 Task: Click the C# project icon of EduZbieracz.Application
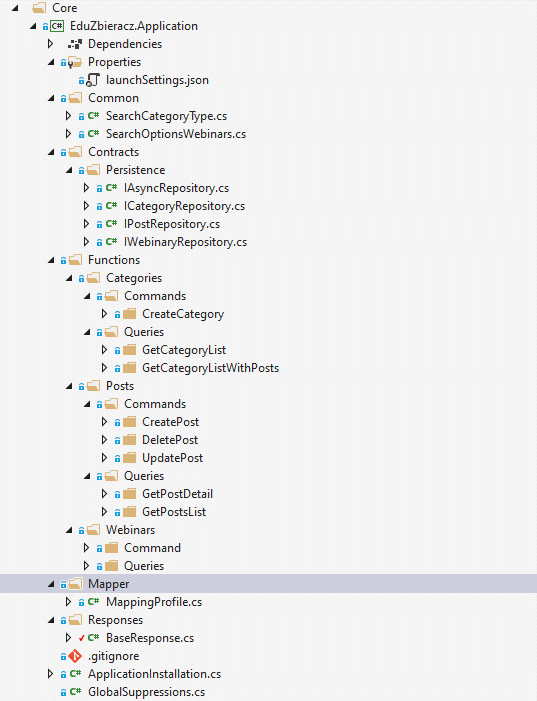coord(57,26)
